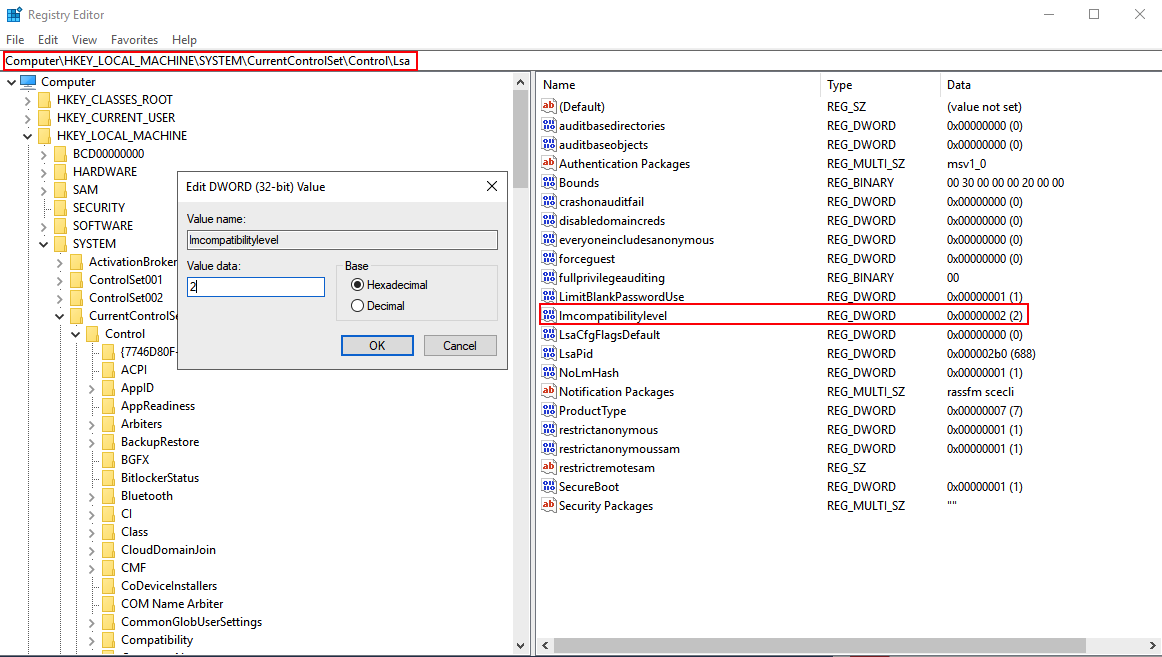Screen dimensions: 1162x657
Task: Select the ACPI key in tree
Action: (x=134, y=370)
